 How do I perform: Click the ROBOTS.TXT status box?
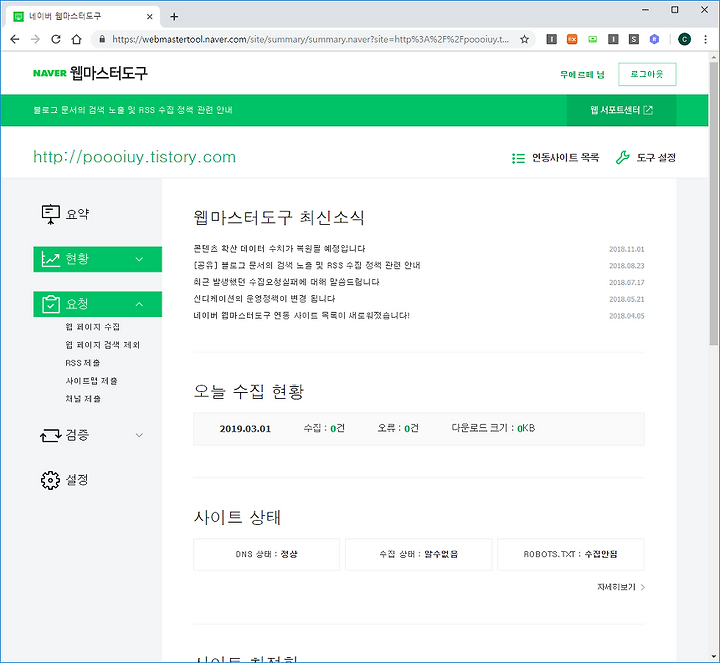[570, 555]
